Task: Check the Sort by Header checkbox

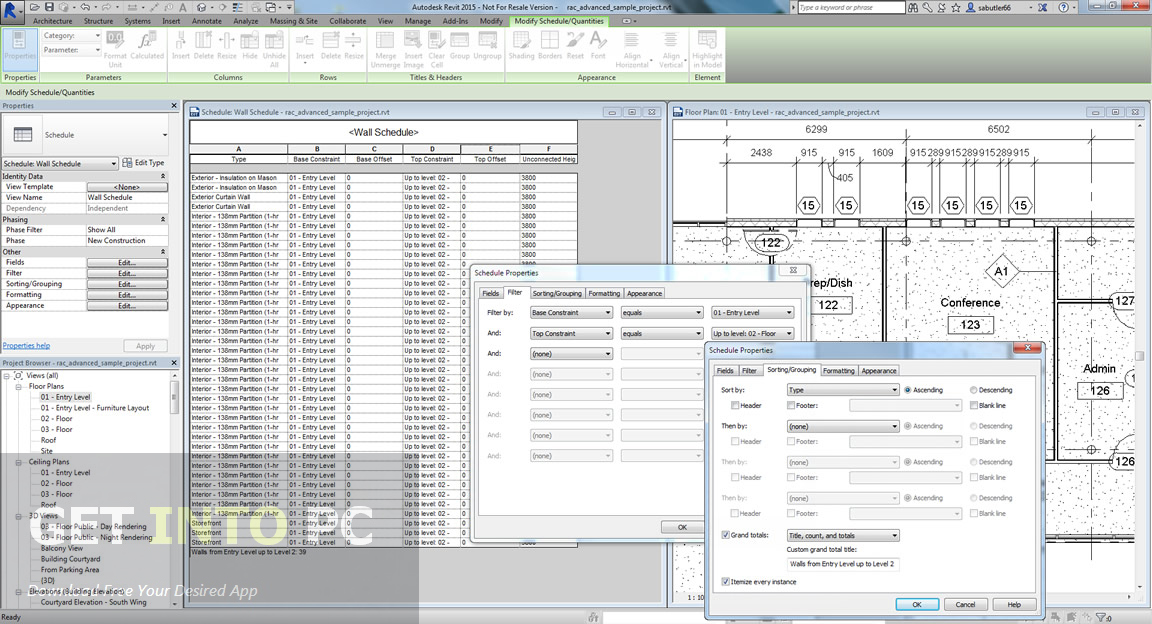Action: [735, 406]
